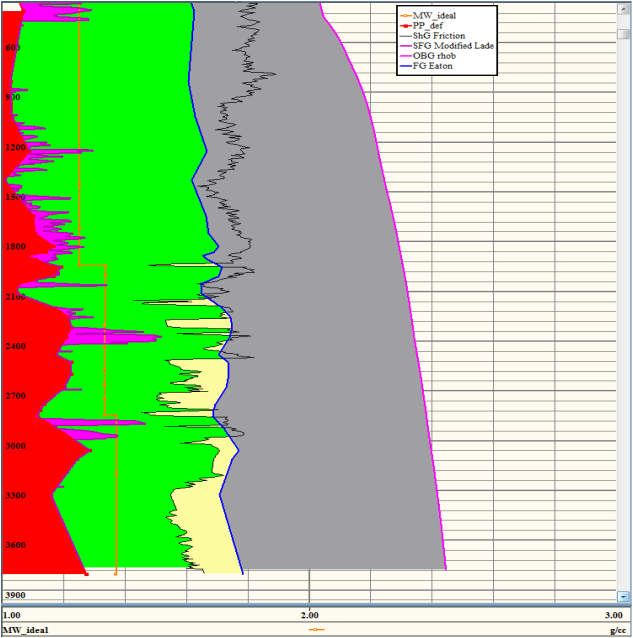633x638 pixels.
Task: Click the 1.00 scale minimum value
Action: click(x=12, y=614)
